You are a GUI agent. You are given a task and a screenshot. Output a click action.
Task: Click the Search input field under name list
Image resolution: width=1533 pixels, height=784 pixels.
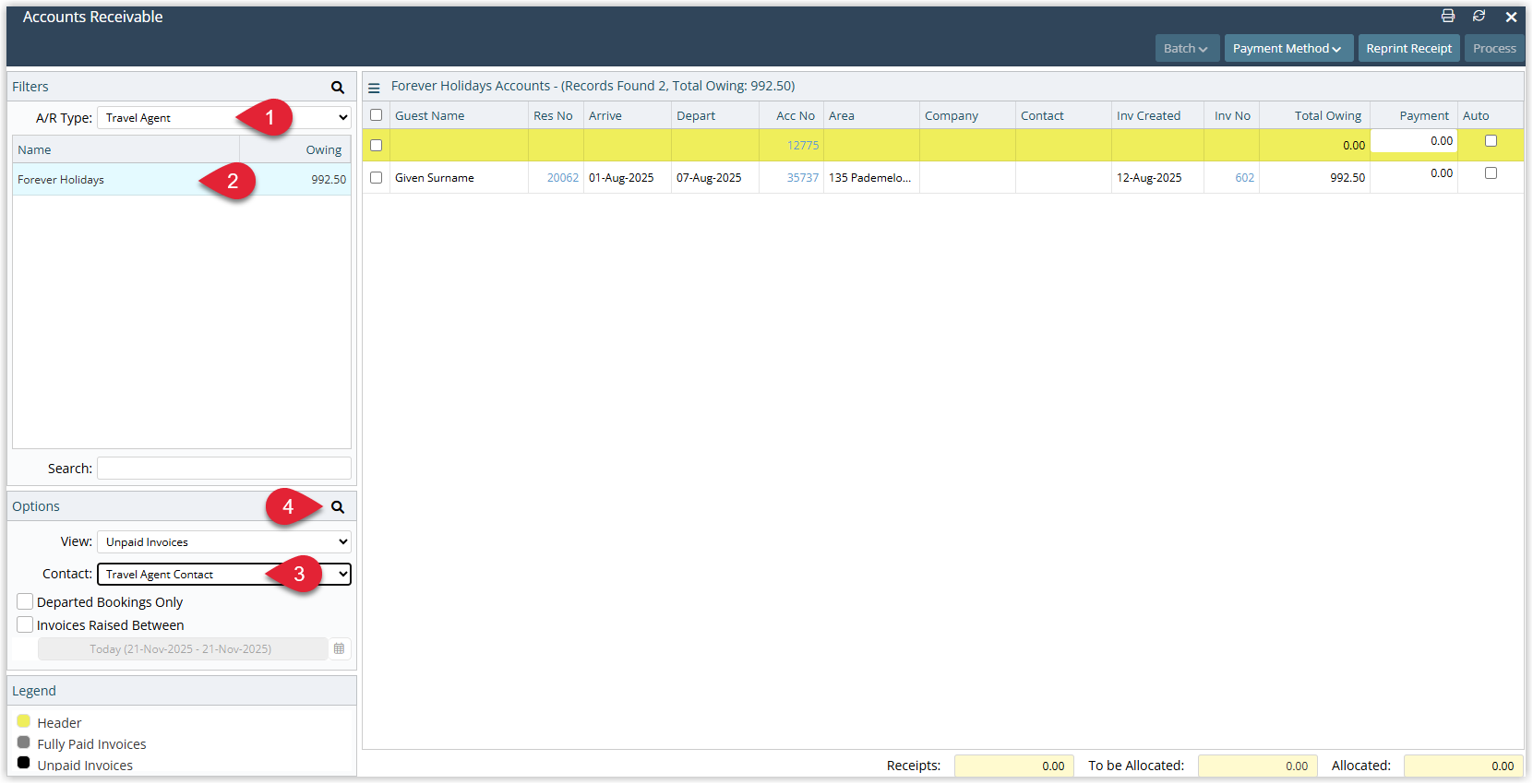[x=224, y=468]
